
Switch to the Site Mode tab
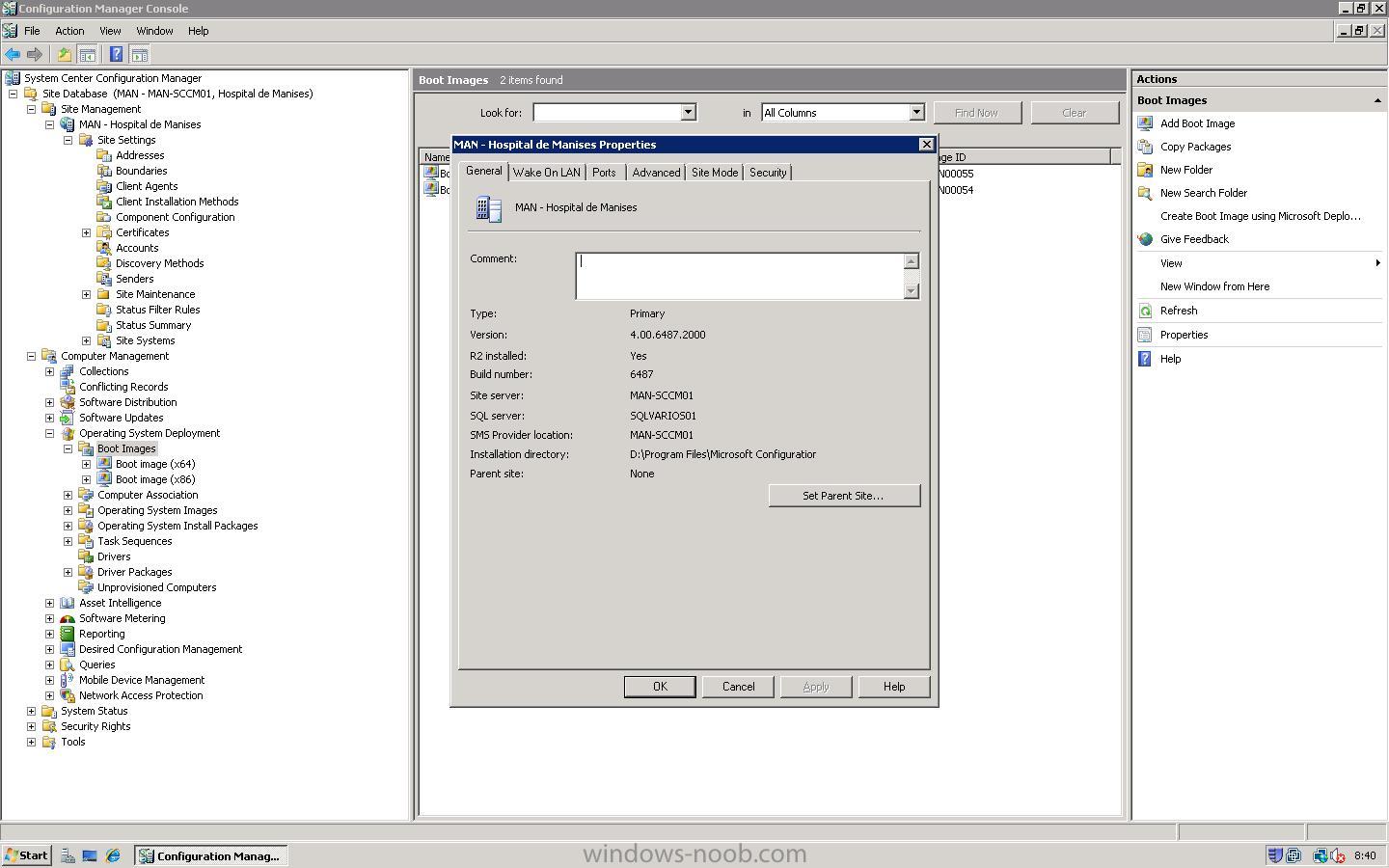click(715, 173)
